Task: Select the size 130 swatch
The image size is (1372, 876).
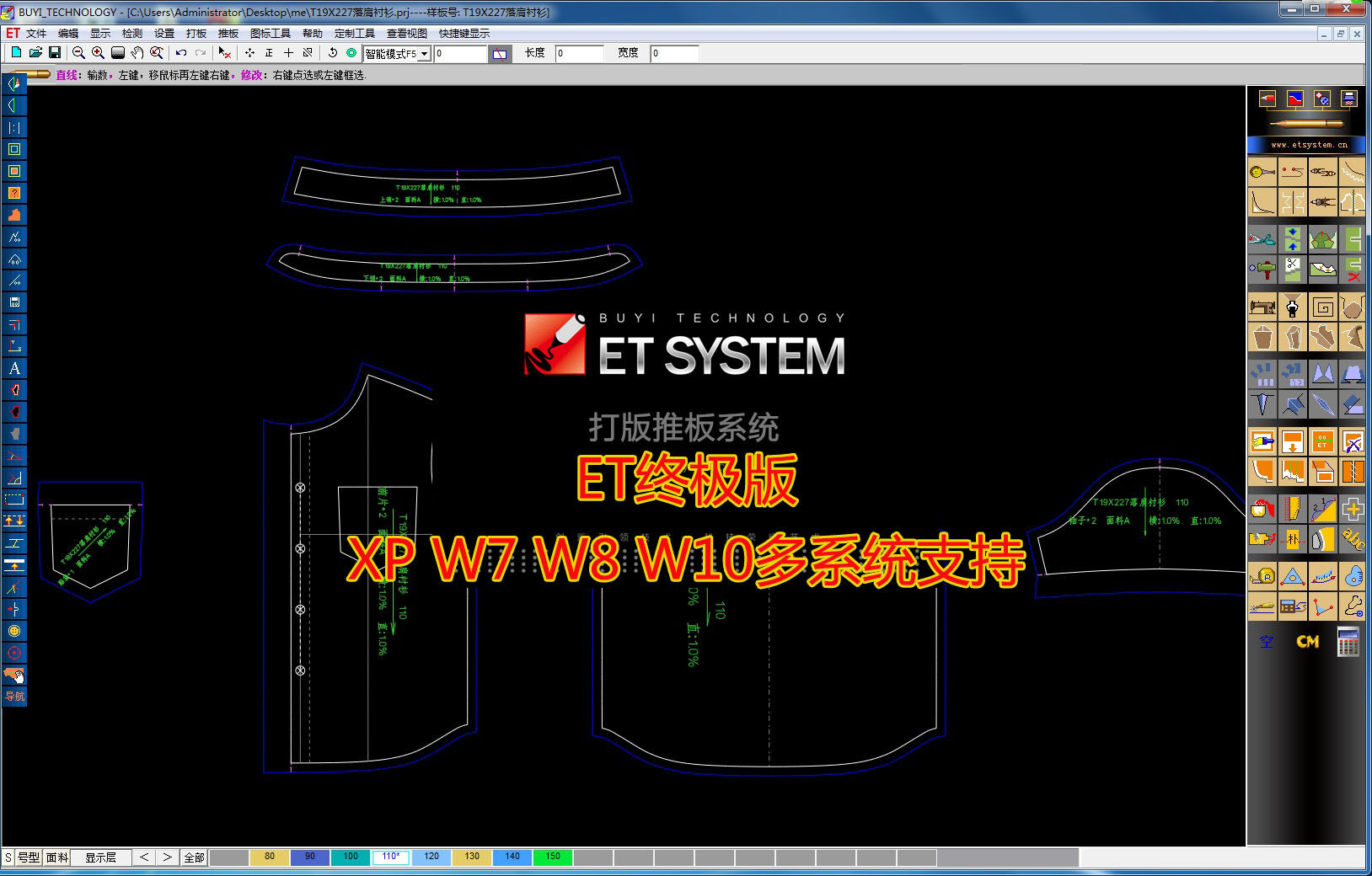Action: 472,857
